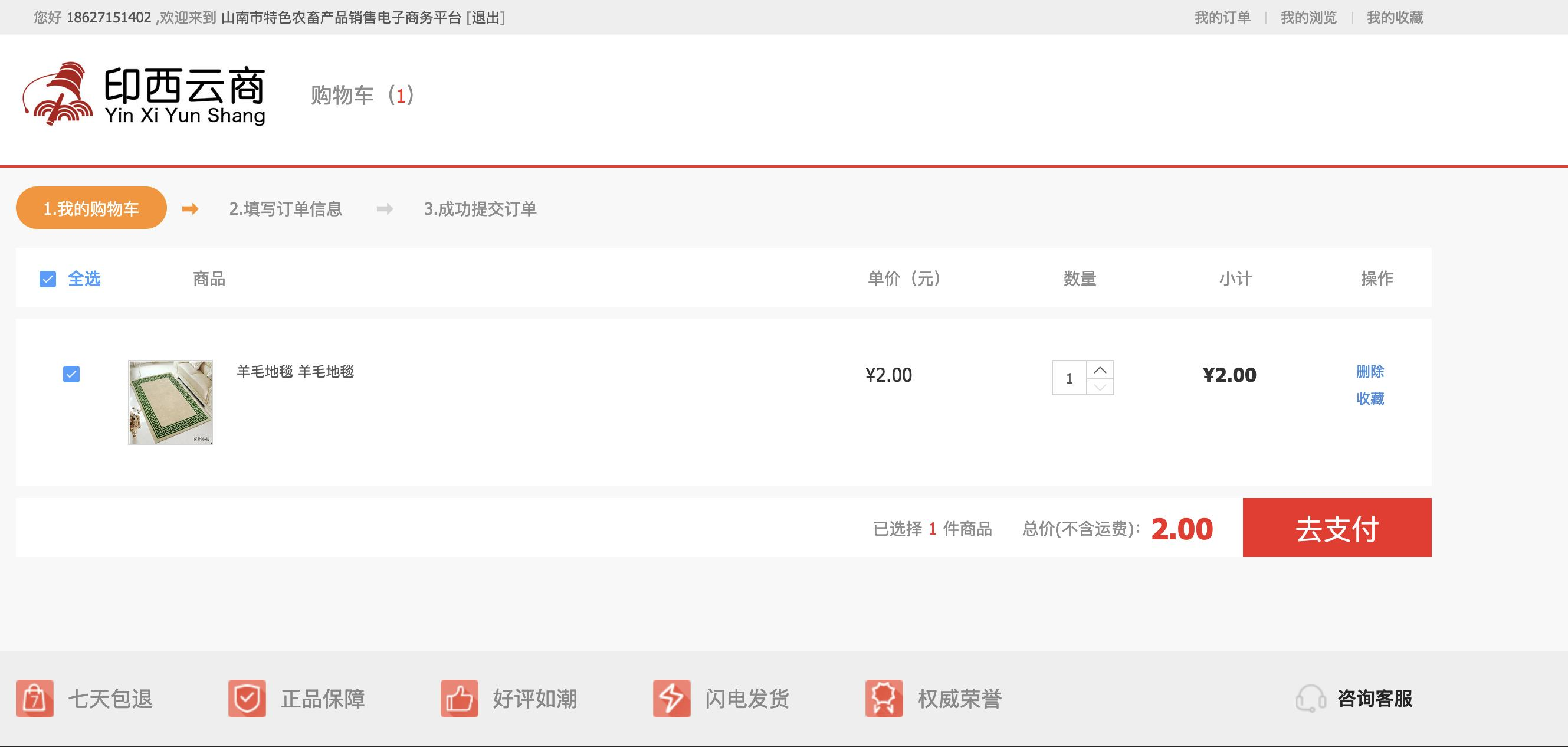
Task: Click the 去支付 checkout button
Action: tap(1337, 528)
